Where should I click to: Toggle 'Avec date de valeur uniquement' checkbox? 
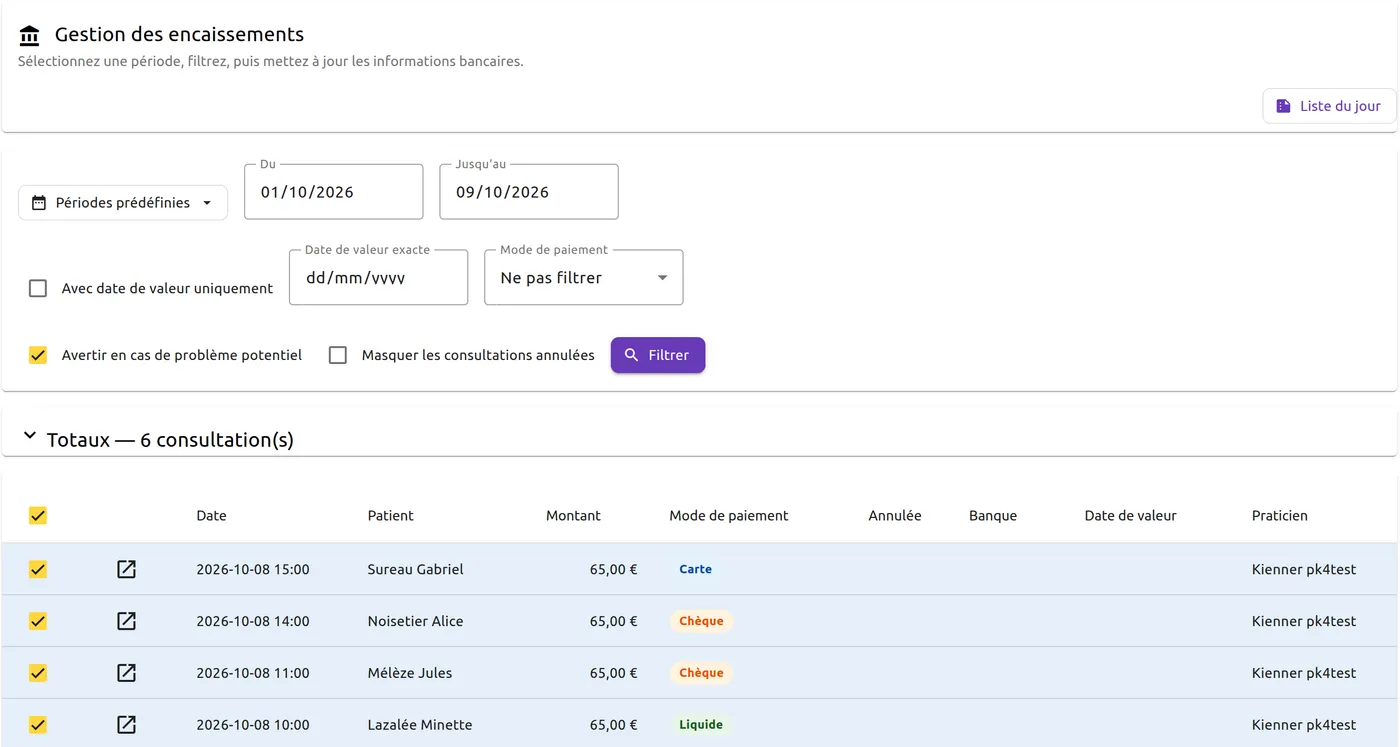38,289
